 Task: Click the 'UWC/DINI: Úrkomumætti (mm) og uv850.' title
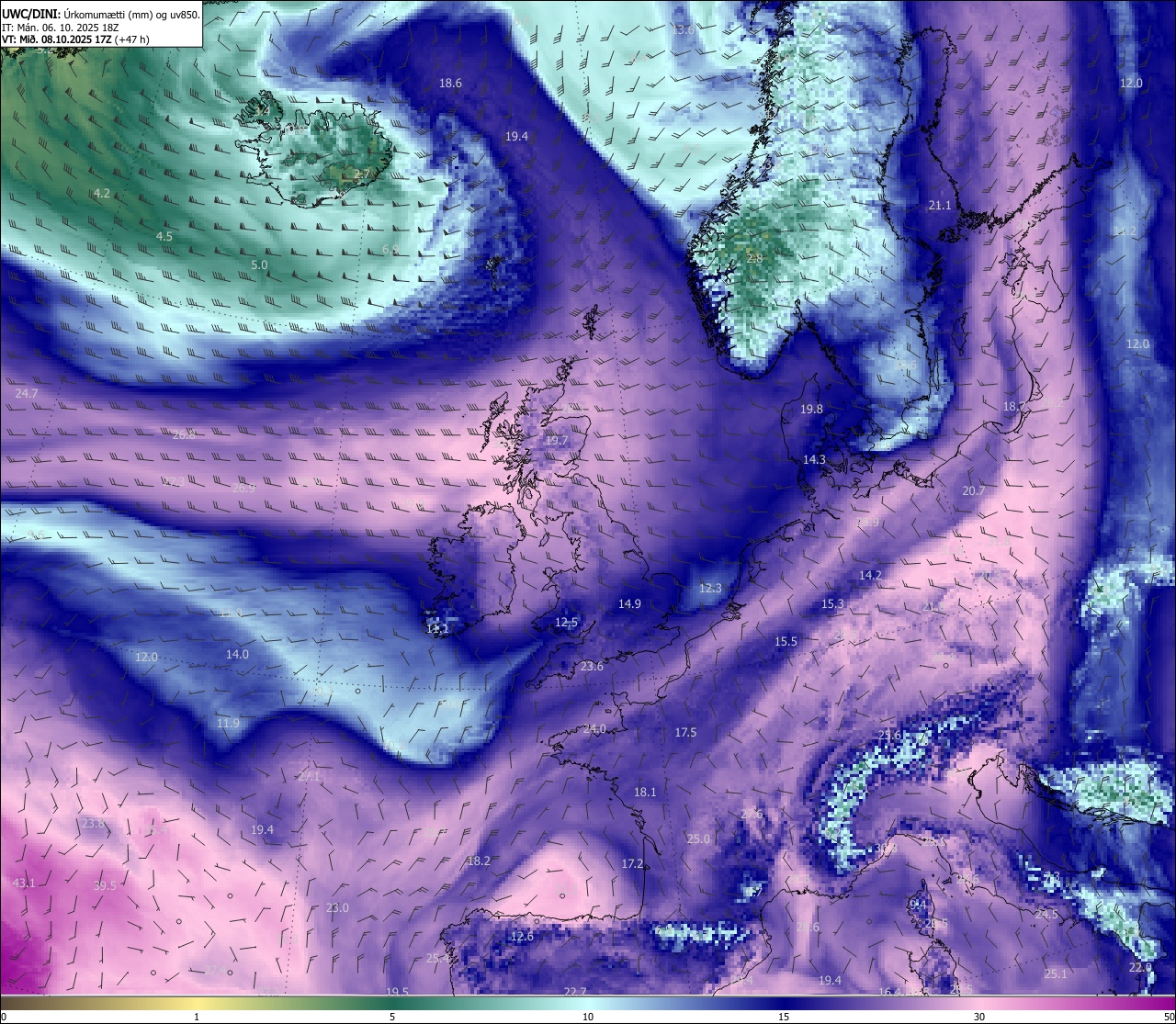tap(100, 15)
